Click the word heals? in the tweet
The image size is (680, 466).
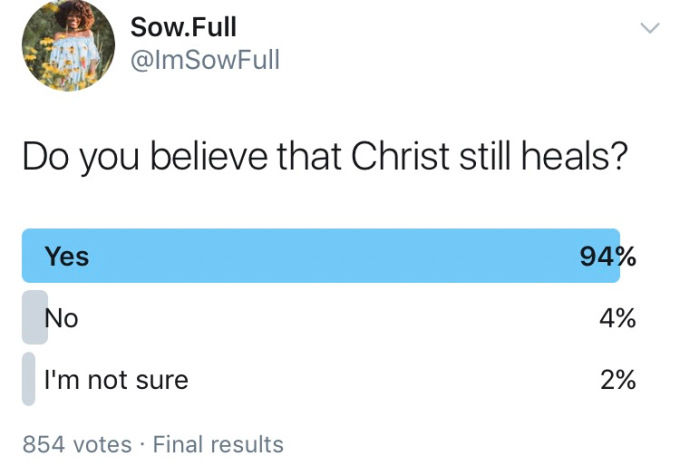(x=575, y=156)
